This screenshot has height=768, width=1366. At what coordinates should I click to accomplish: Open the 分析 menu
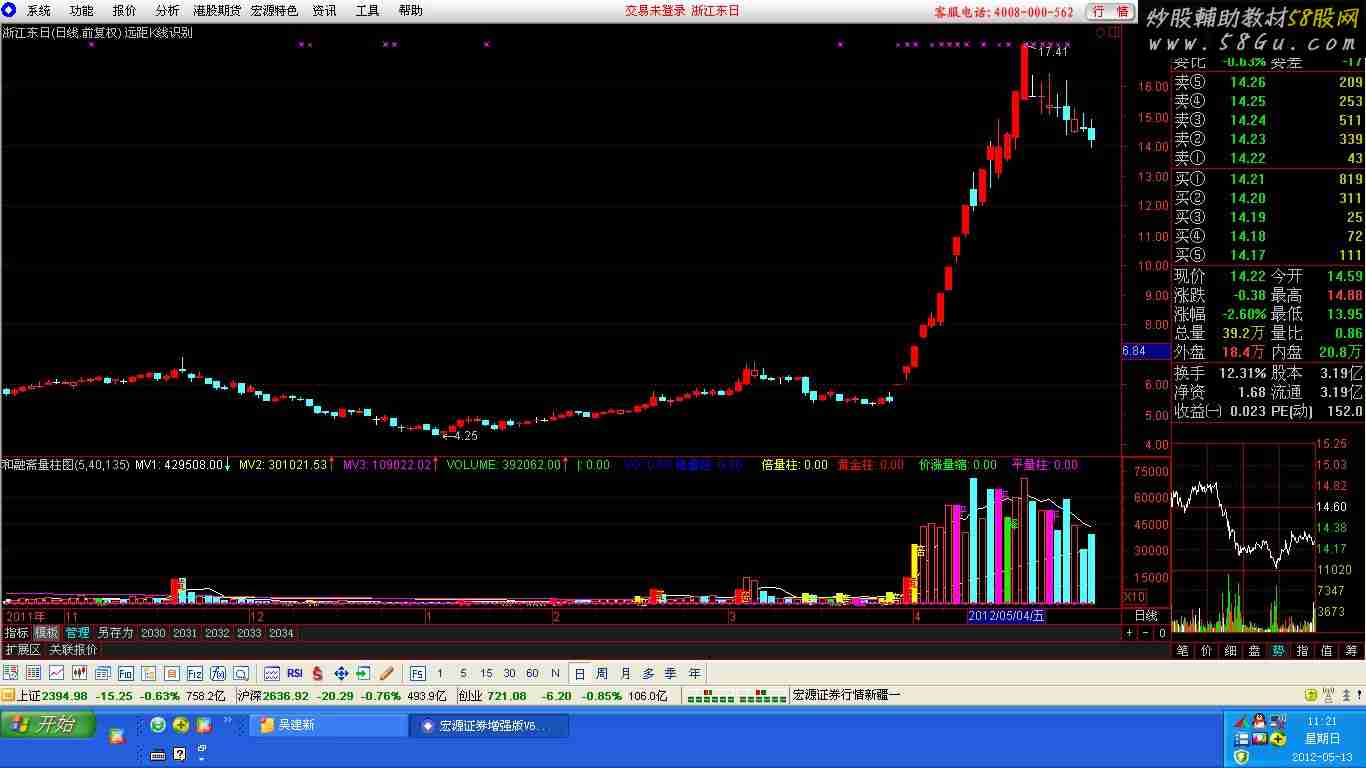click(x=167, y=11)
